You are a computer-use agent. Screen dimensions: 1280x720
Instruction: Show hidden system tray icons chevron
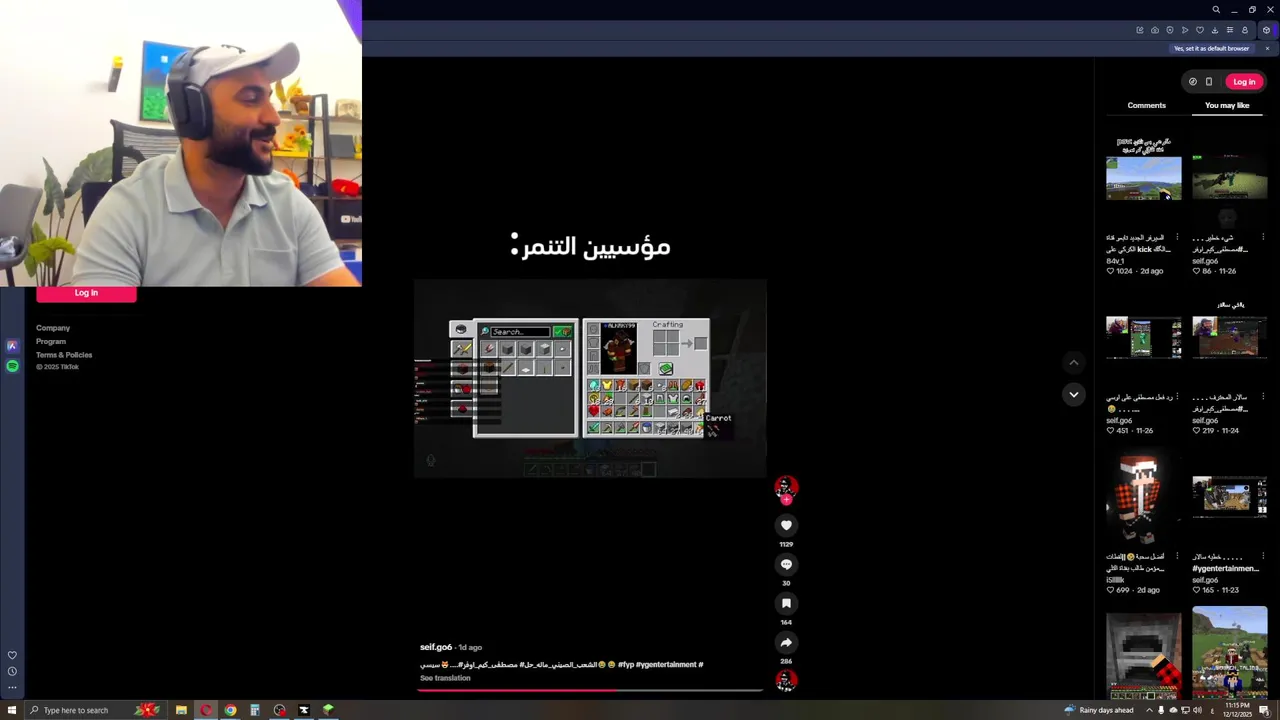[1149, 710]
